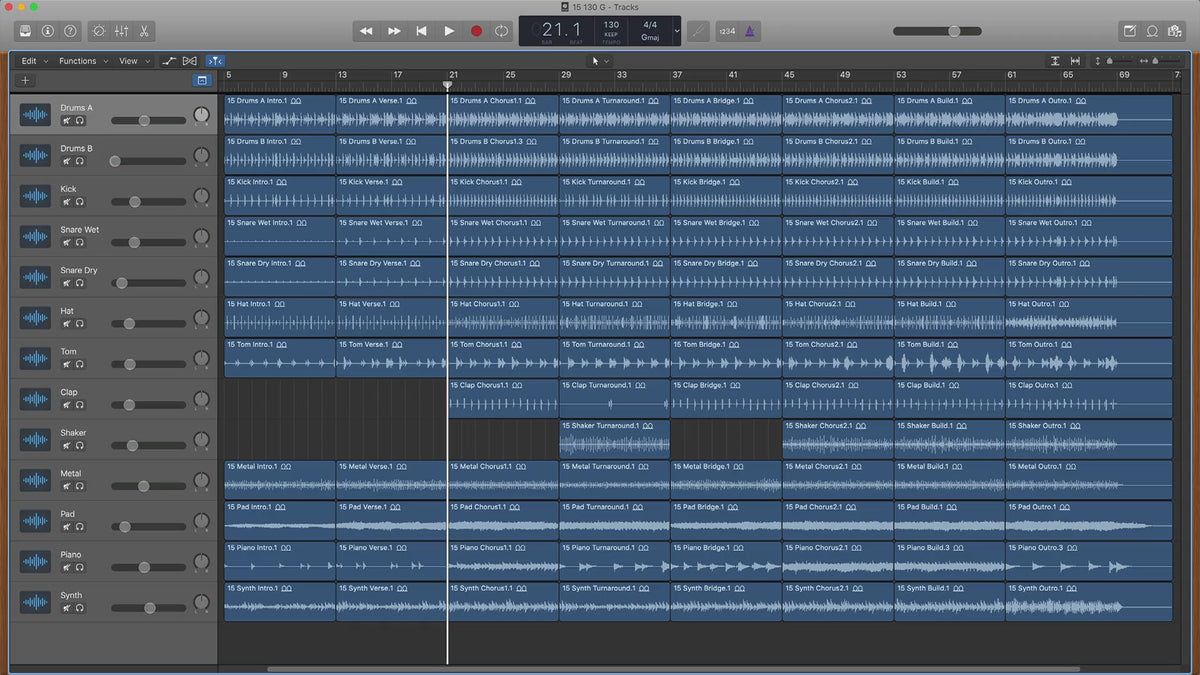Open the Editors scissors icon
This screenshot has height=675, width=1200.
pyautogui.click(x=144, y=31)
